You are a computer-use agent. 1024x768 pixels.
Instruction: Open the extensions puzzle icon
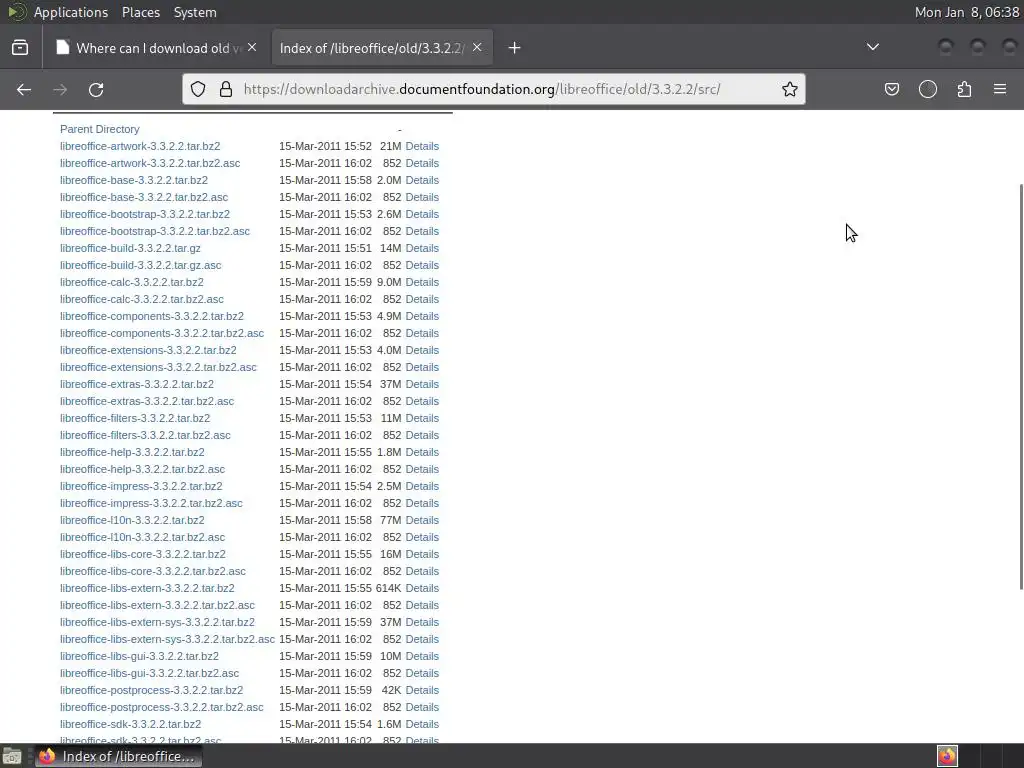pos(964,89)
